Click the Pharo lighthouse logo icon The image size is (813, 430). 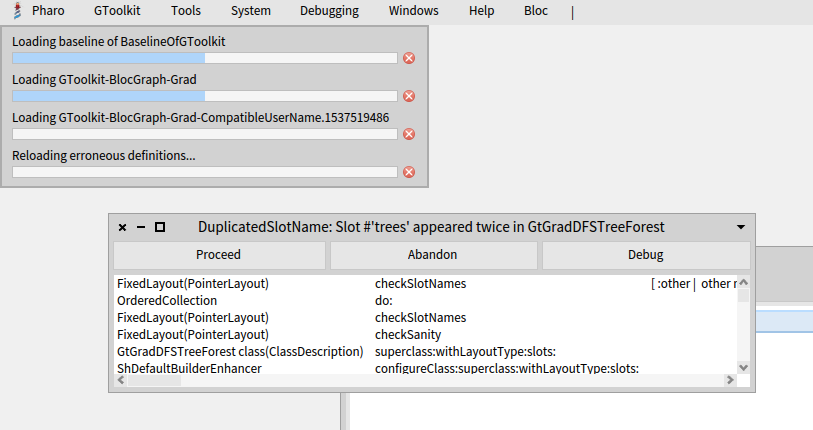click(x=17, y=11)
